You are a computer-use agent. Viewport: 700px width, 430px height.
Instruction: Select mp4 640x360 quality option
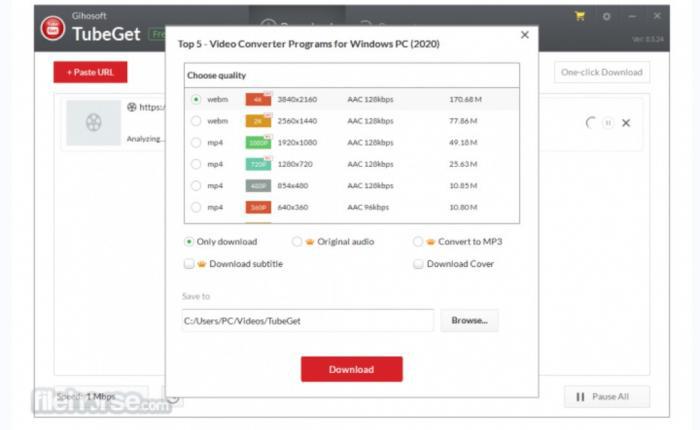tap(196, 207)
